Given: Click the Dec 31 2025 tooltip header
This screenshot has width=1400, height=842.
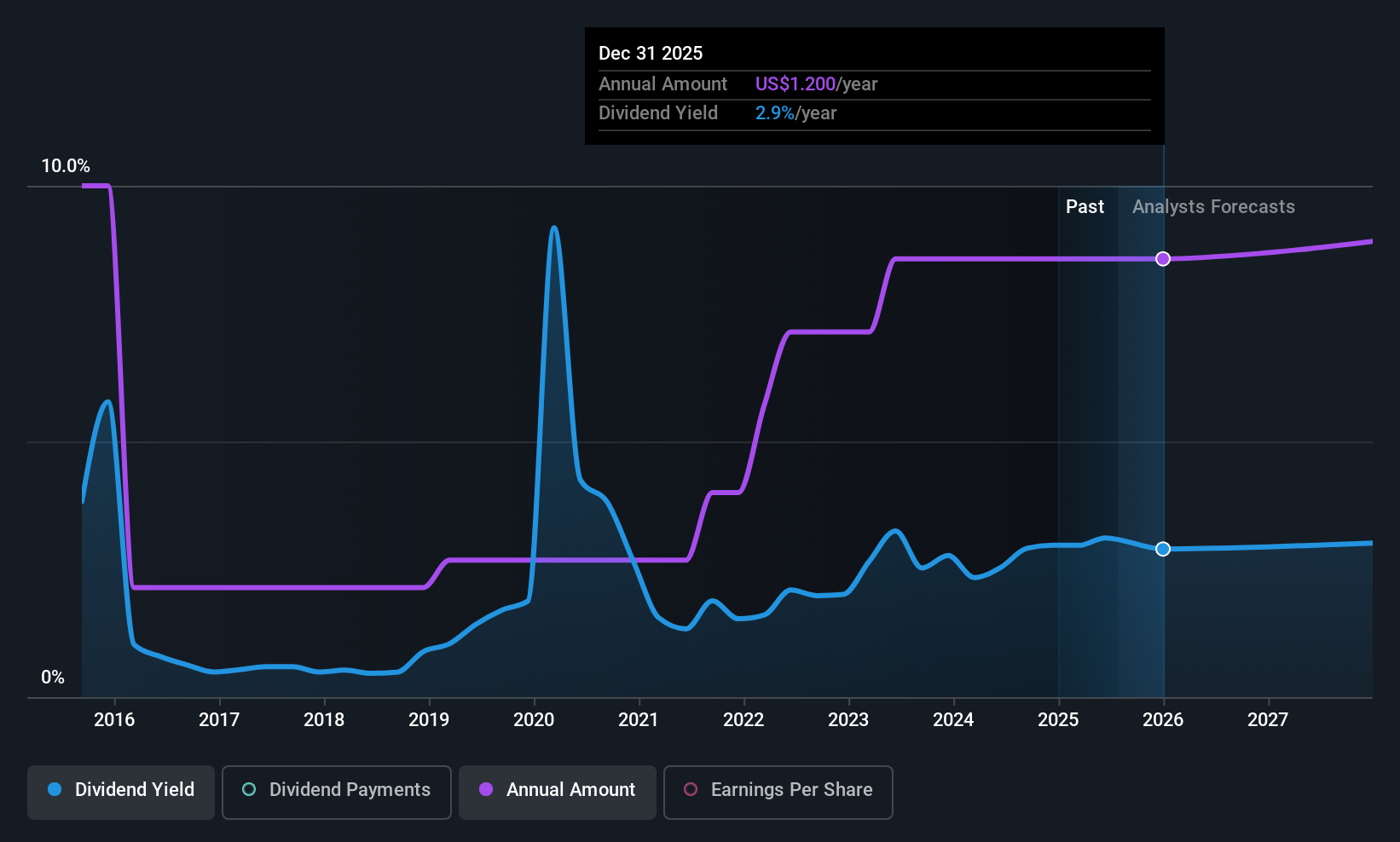Looking at the screenshot, I should 651,53.
